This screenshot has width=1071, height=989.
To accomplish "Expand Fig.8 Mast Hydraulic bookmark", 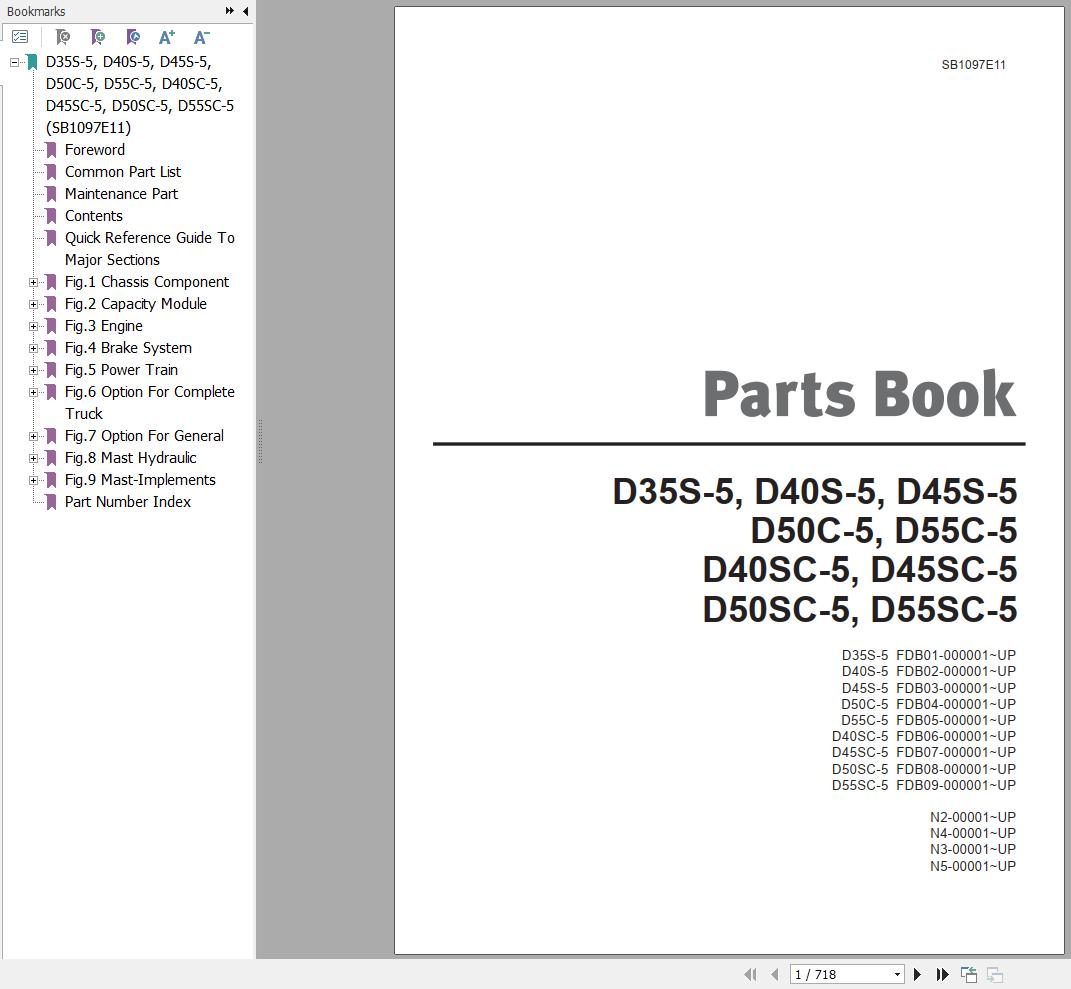I will (33, 458).
